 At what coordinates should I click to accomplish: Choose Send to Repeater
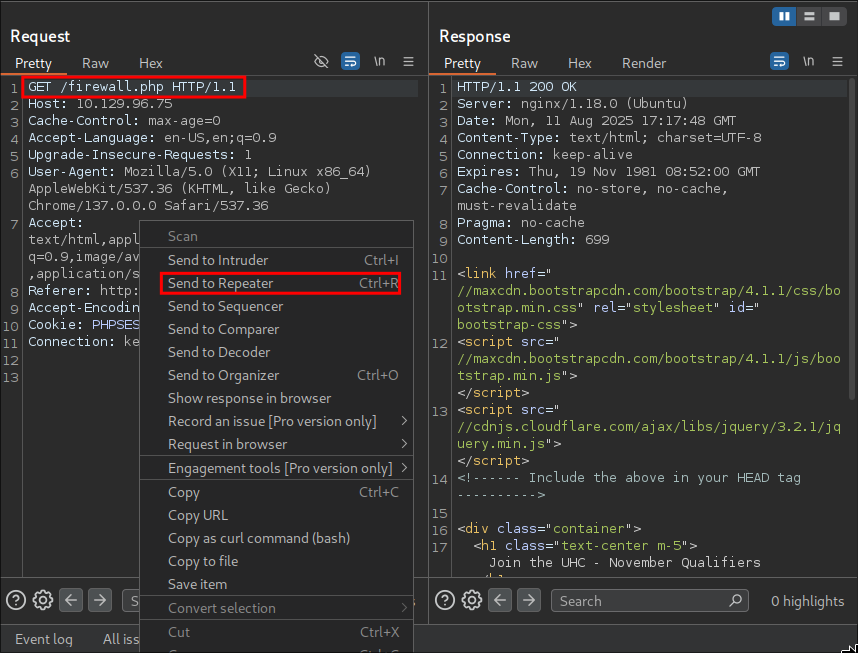[276, 283]
